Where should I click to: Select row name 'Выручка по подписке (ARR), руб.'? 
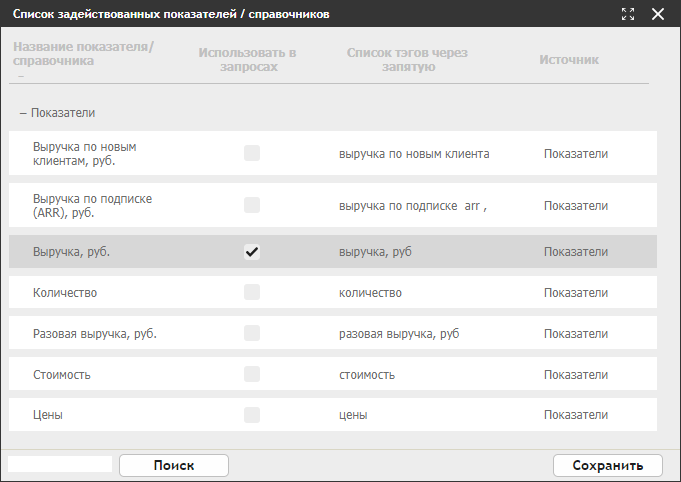[x=93, y=206]
